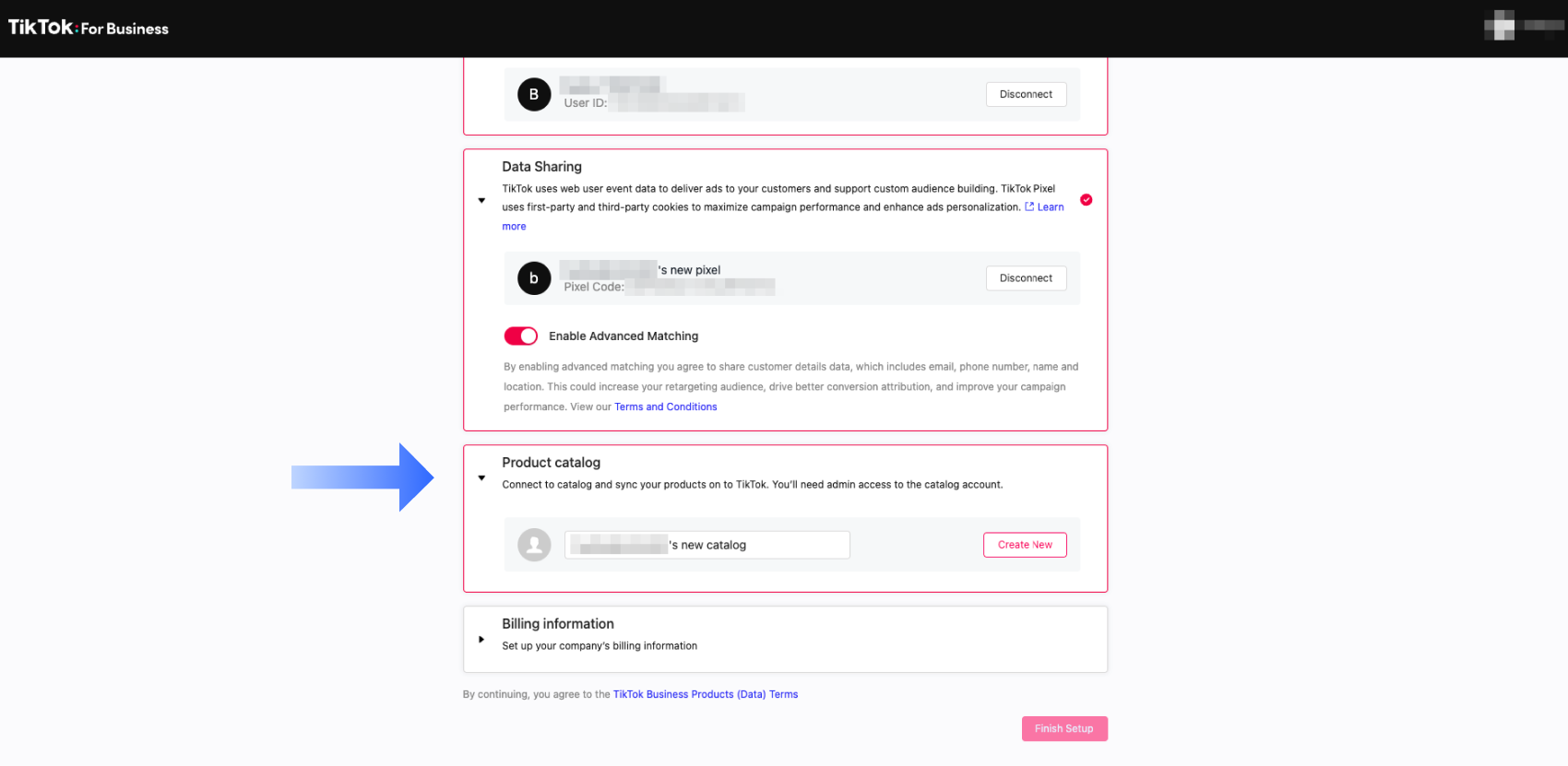This screenshot has height=766, width=1568.
Task: Disable the Advanced Matching toggle
Action: click(x=520, y=336)
